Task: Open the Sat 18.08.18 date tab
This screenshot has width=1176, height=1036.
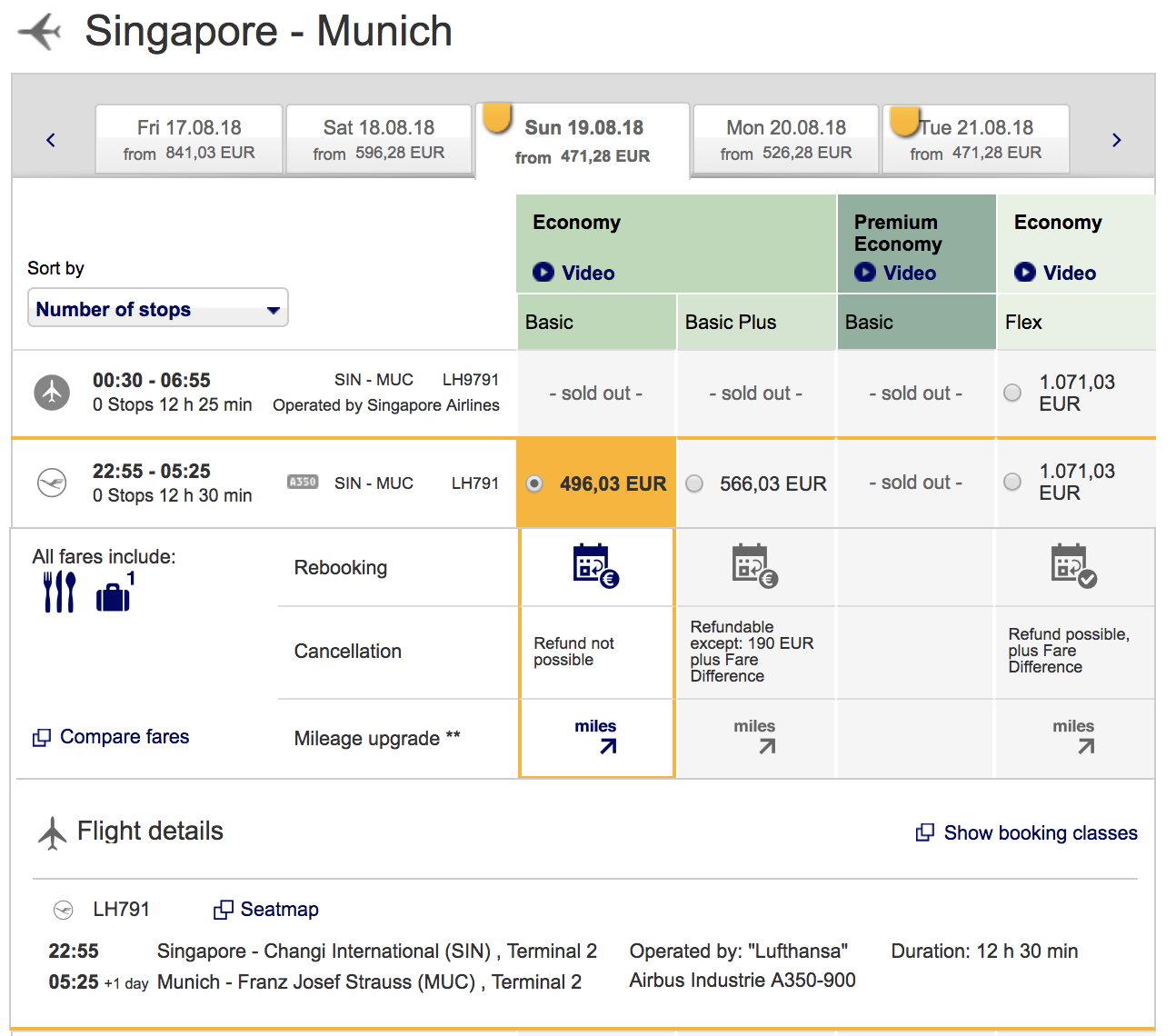Action: [x=379, y=139]
